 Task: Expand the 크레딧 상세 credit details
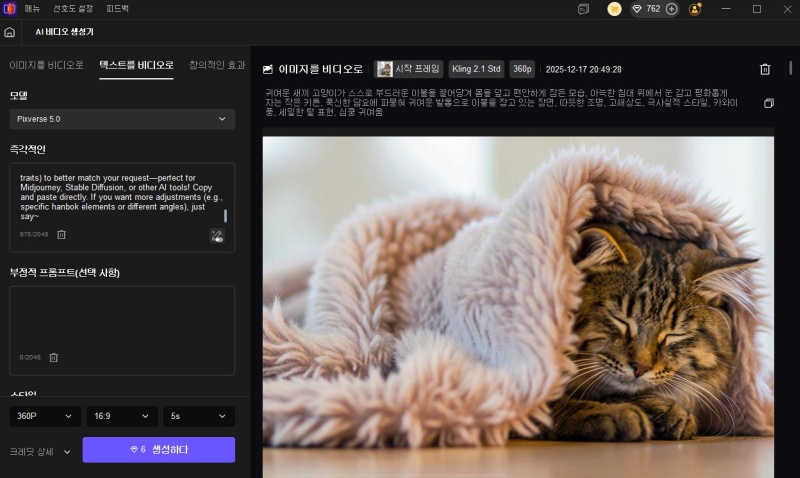point(40,451)
